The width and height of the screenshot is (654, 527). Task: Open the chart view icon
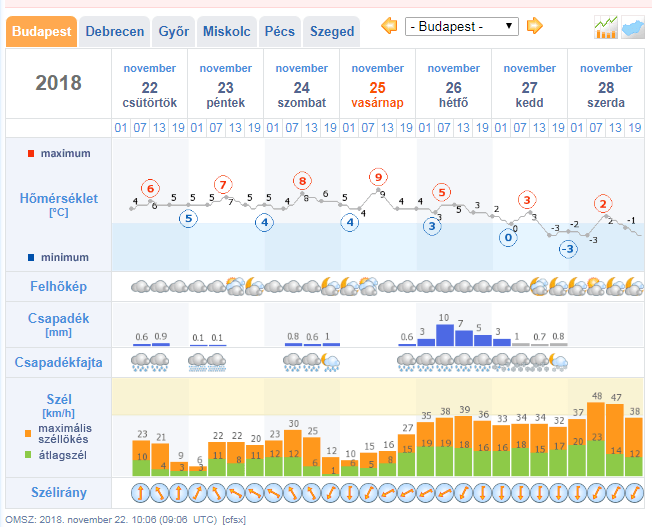pyautogui.click(x=605, y=27)
